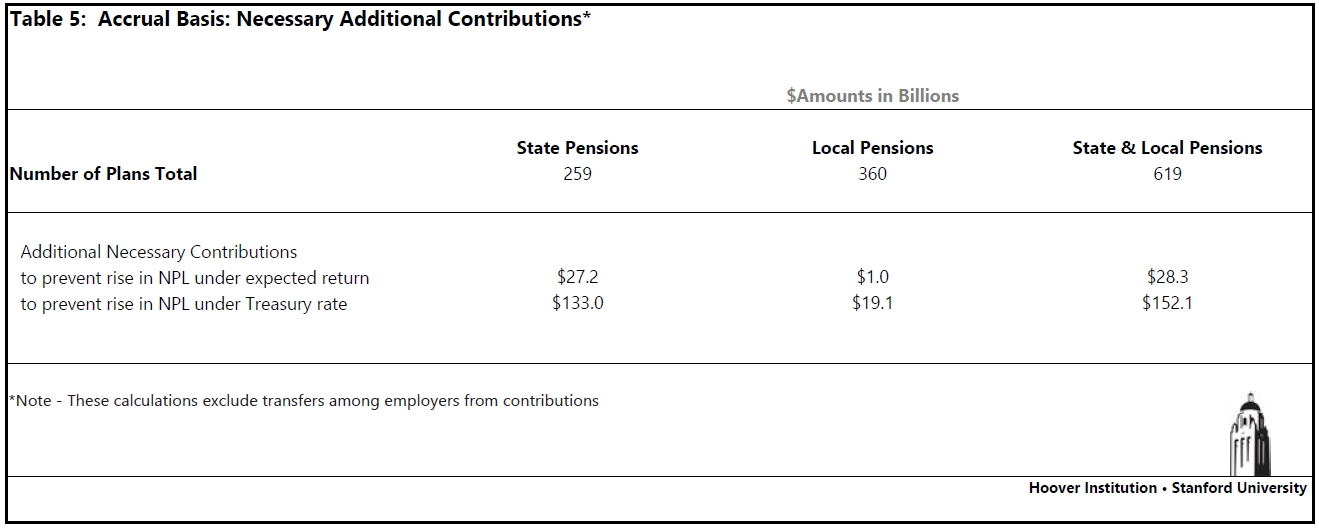This screenshot has width=1319, height=529.
Task: Select the State & Local Pensions header
Action: point(1167,148)
